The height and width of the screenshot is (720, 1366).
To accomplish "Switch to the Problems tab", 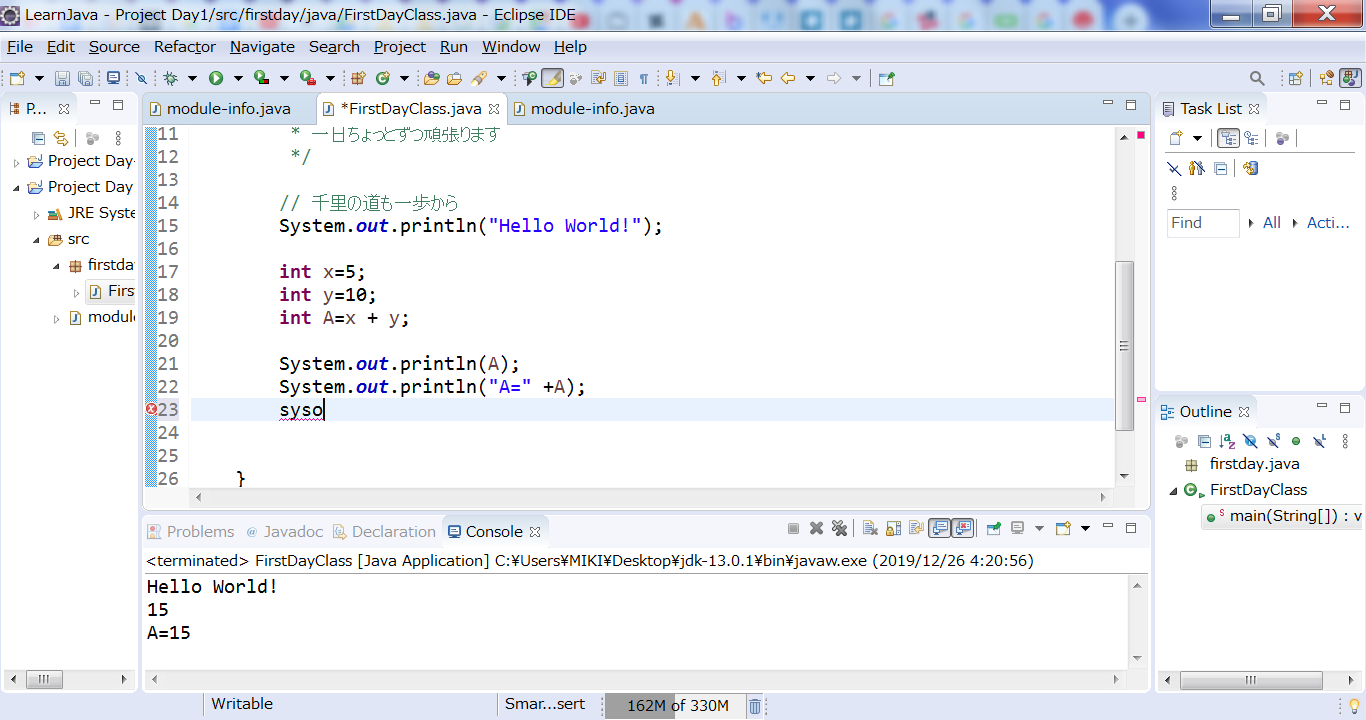I will tap(191, 531).
